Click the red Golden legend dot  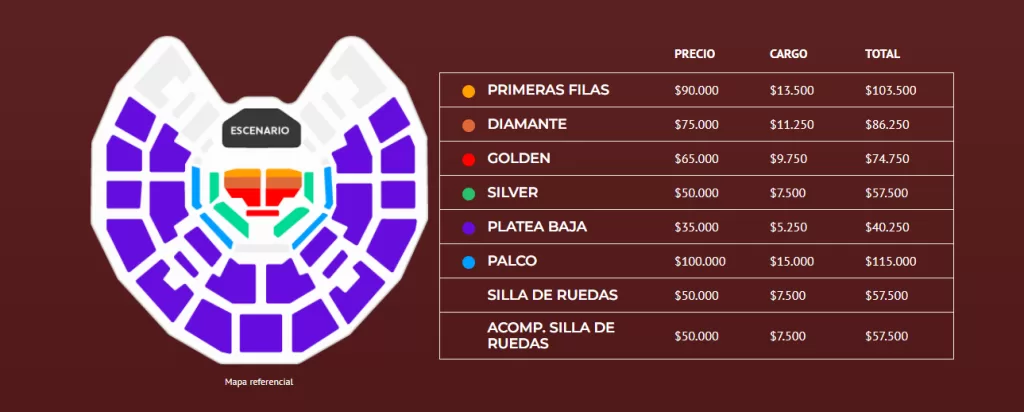coord(468,159)
